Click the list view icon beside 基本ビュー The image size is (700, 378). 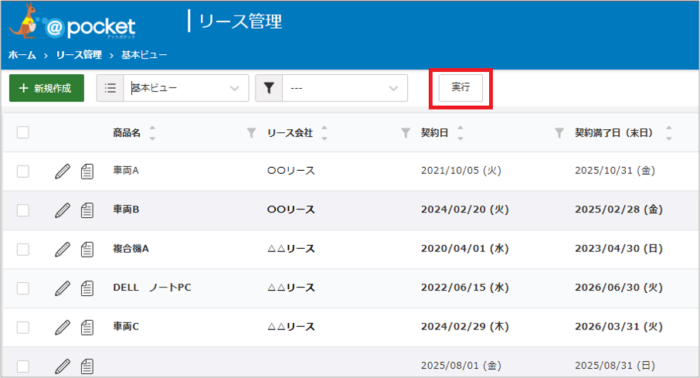pos(110,88)
